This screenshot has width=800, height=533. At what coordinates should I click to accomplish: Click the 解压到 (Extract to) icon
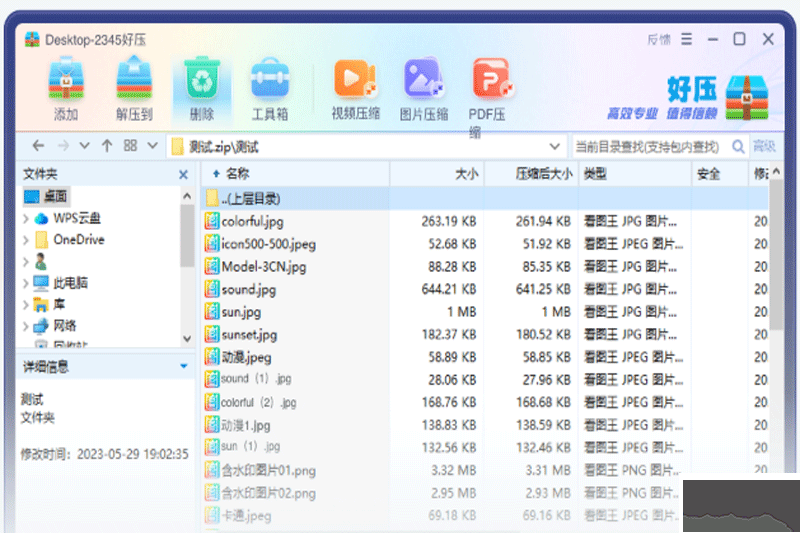tap(133, 79)
